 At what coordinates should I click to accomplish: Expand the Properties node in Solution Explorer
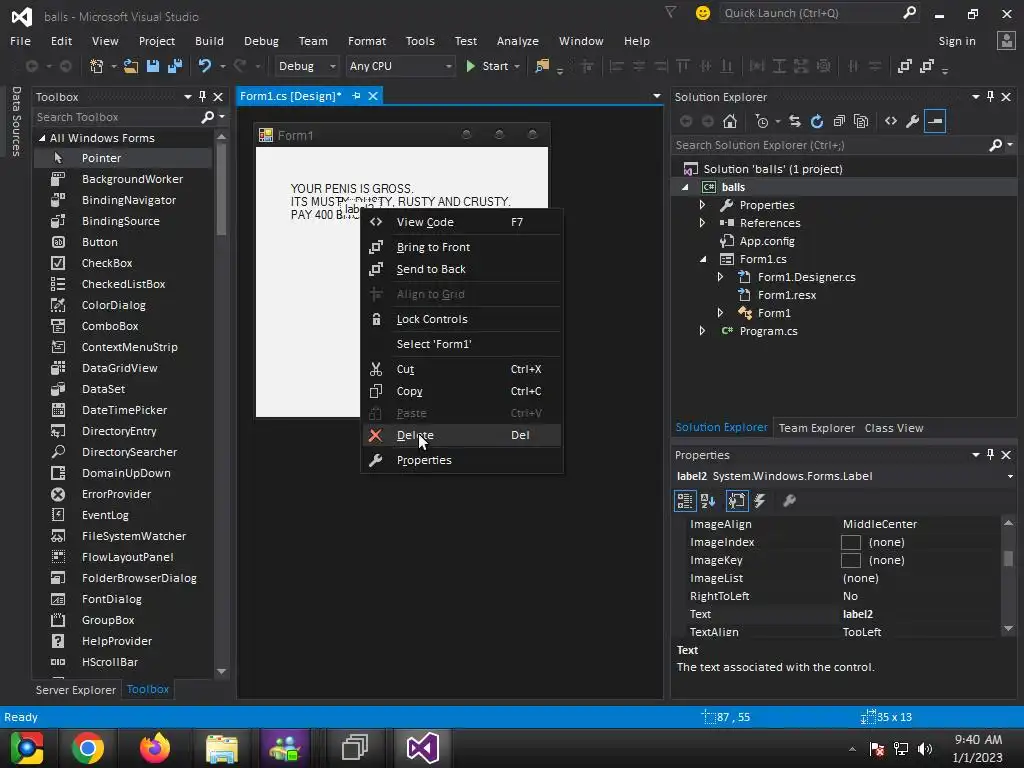[x=703, y=205]
